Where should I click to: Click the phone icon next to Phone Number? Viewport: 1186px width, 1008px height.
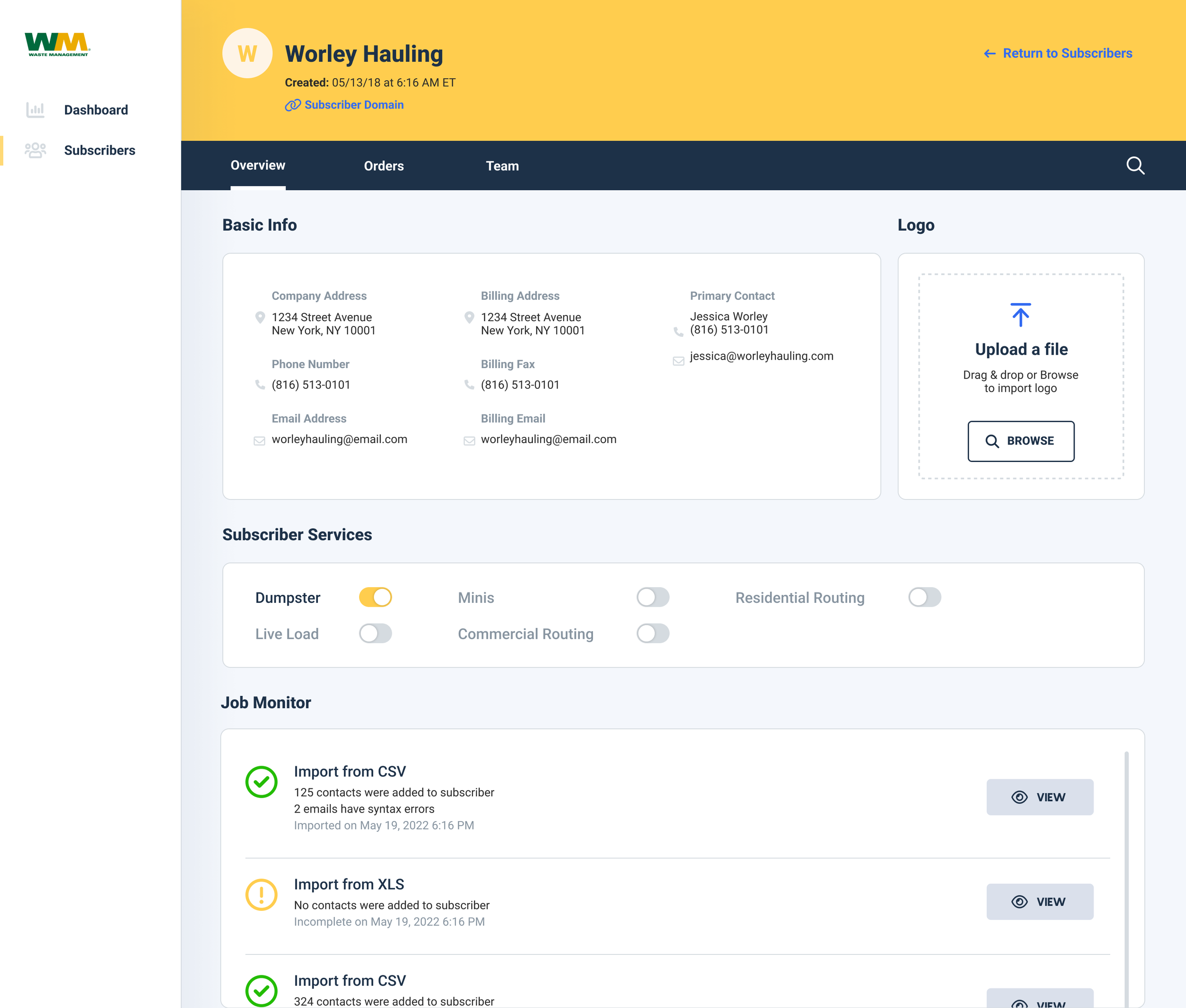(260, 385)
